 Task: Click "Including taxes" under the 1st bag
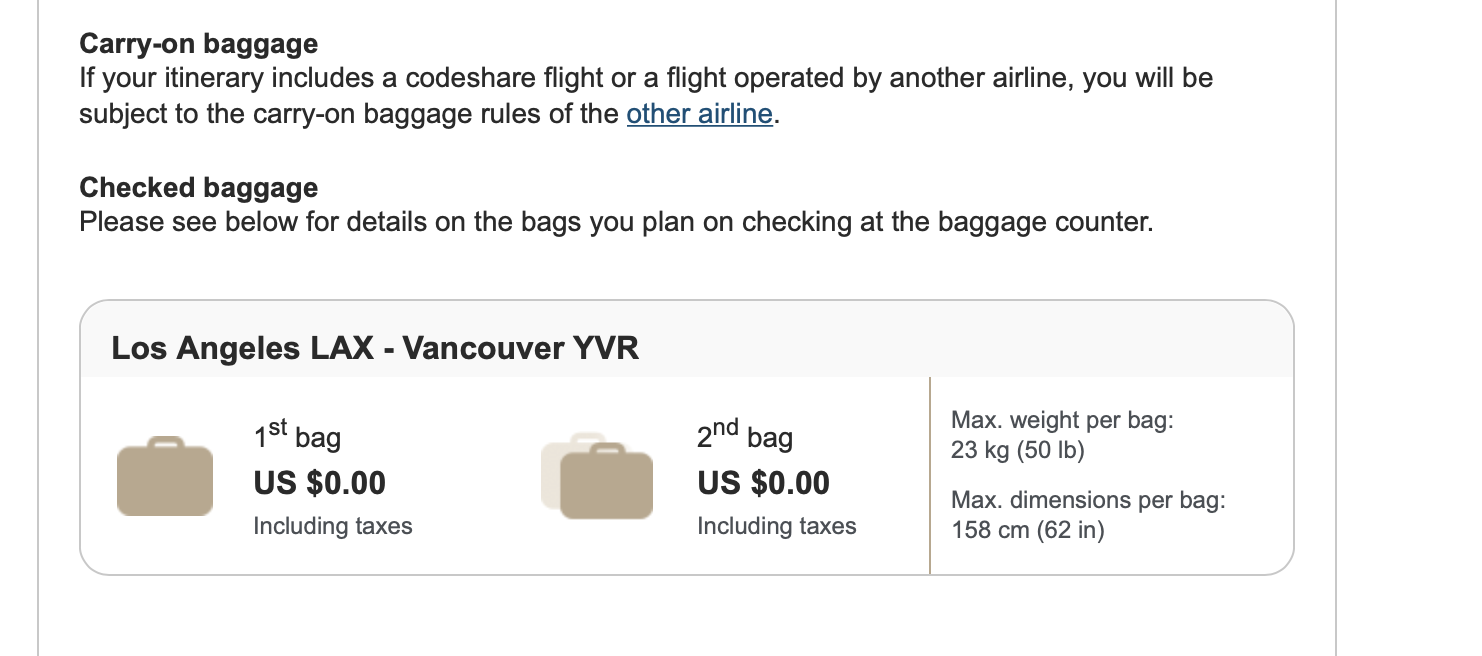click(x=333, y=526)
